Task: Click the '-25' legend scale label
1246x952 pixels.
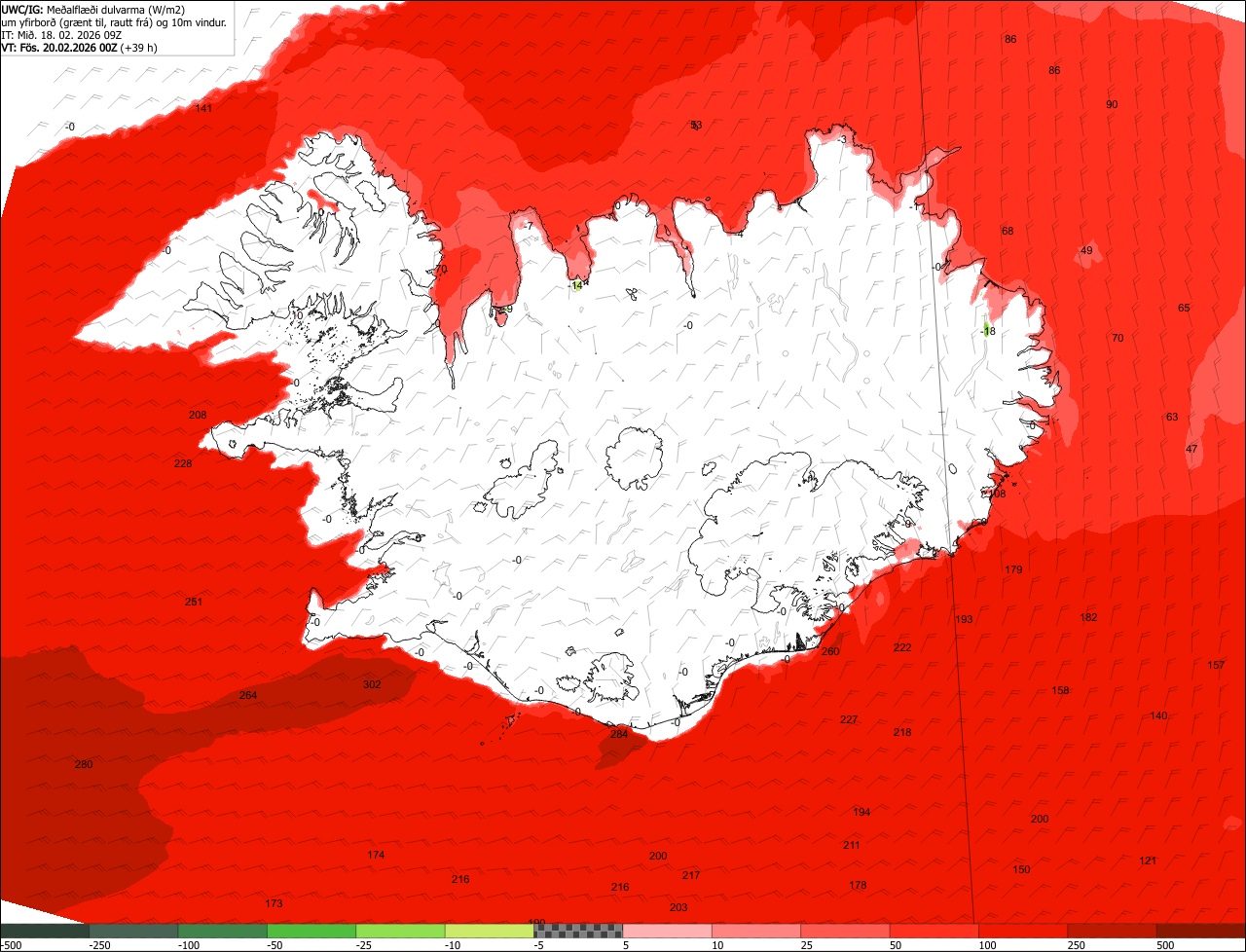Action: point(365,945)
